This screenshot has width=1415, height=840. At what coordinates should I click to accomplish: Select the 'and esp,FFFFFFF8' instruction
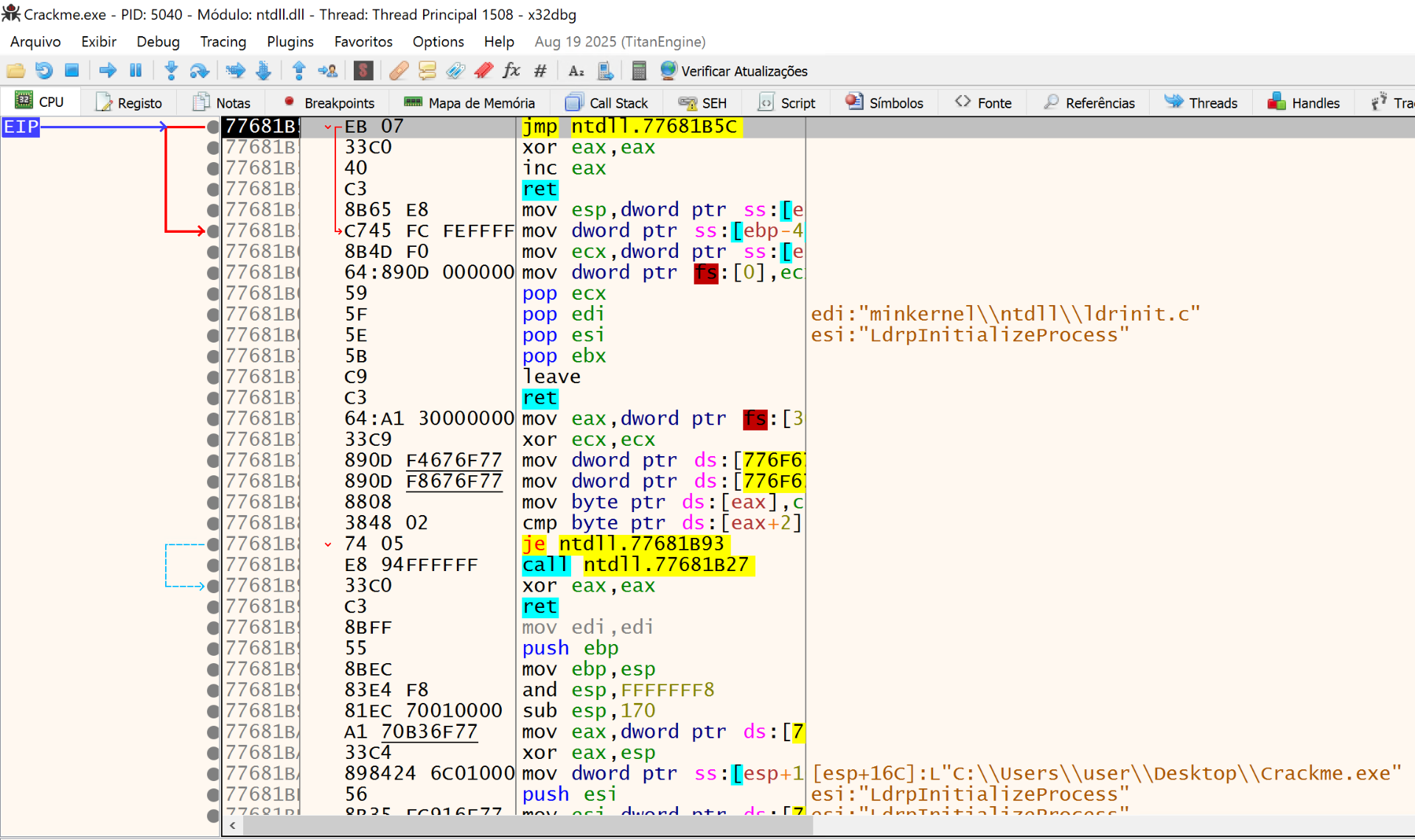point(618,690)
